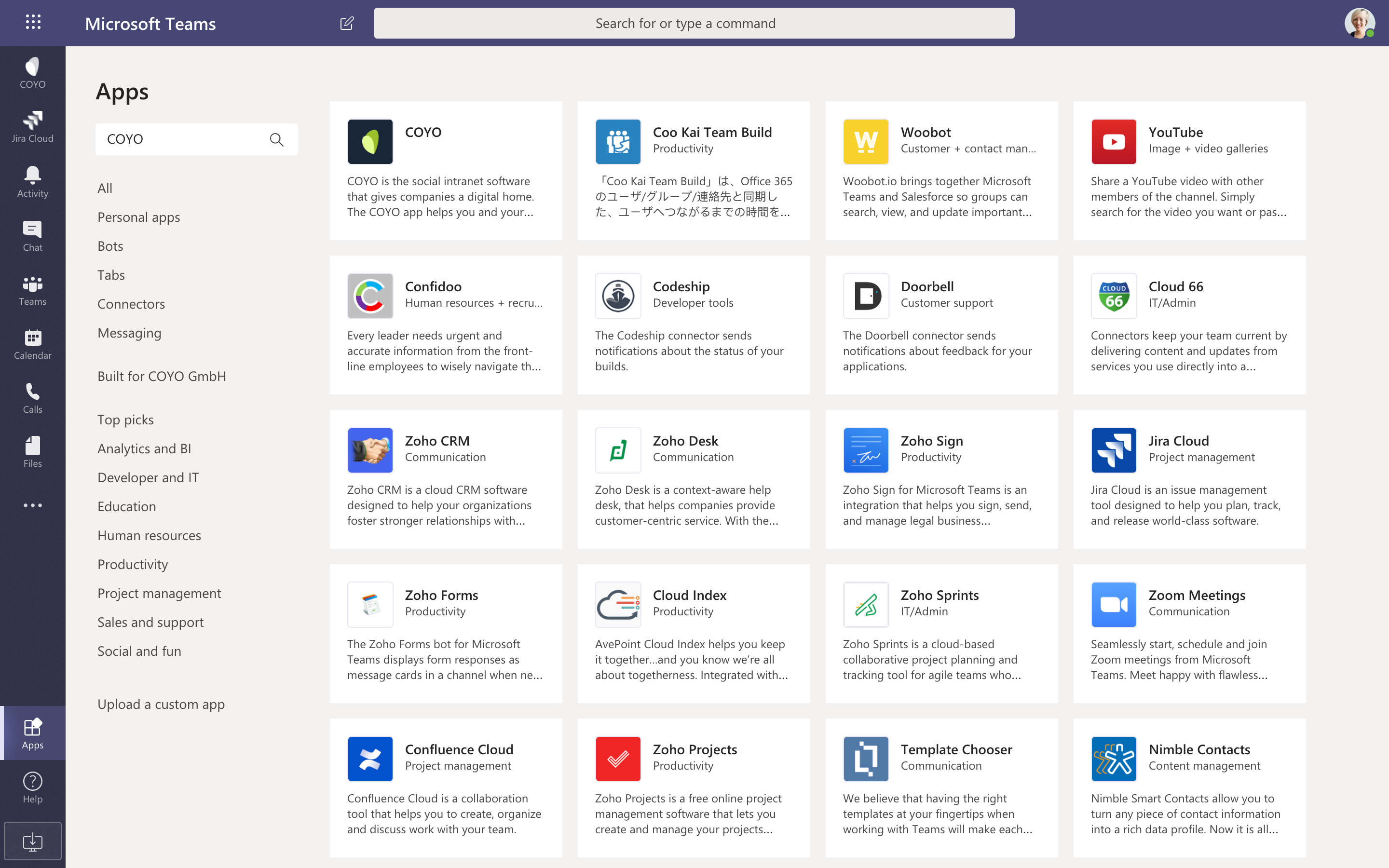Browse Analytics and BI category
The image size is (1389, 868).
pyautogui.click(x=145, y=449)
